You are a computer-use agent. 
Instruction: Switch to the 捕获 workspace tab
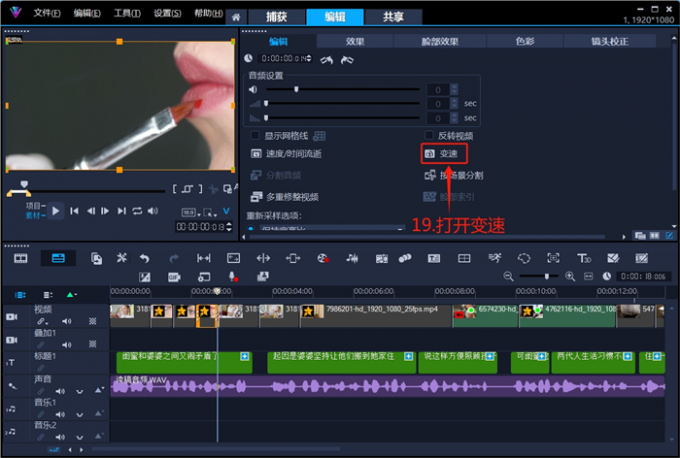276,17
